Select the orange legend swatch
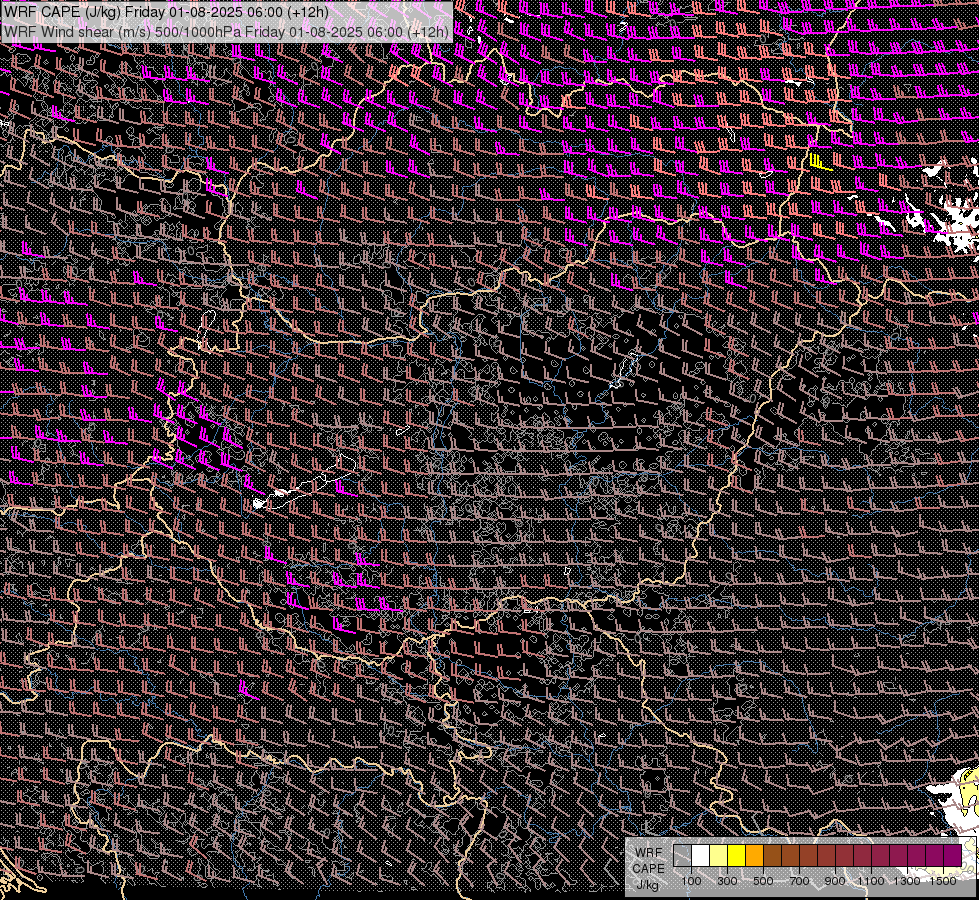Image resolution: width=979 pixels, height=900 pixels. [755, 856]
